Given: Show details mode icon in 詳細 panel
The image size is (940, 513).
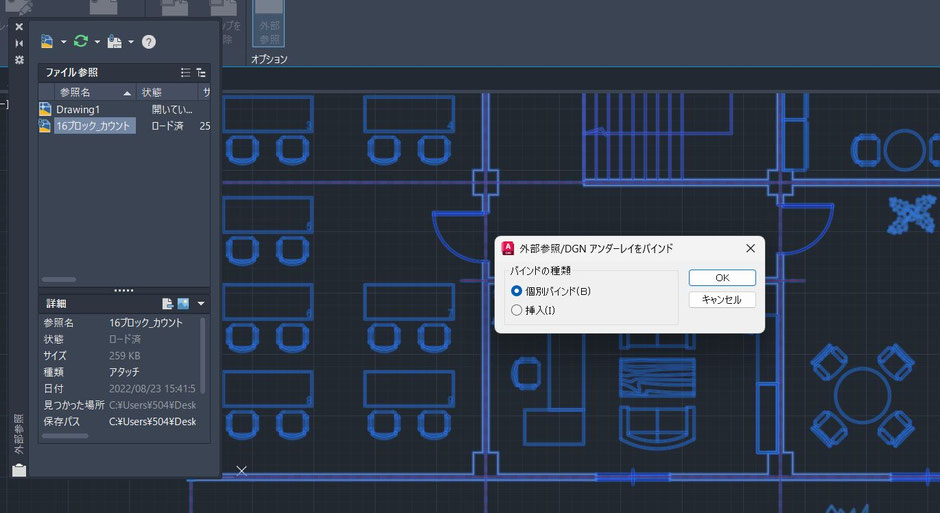Looking at the screenshot, I should tap(168, 303).
